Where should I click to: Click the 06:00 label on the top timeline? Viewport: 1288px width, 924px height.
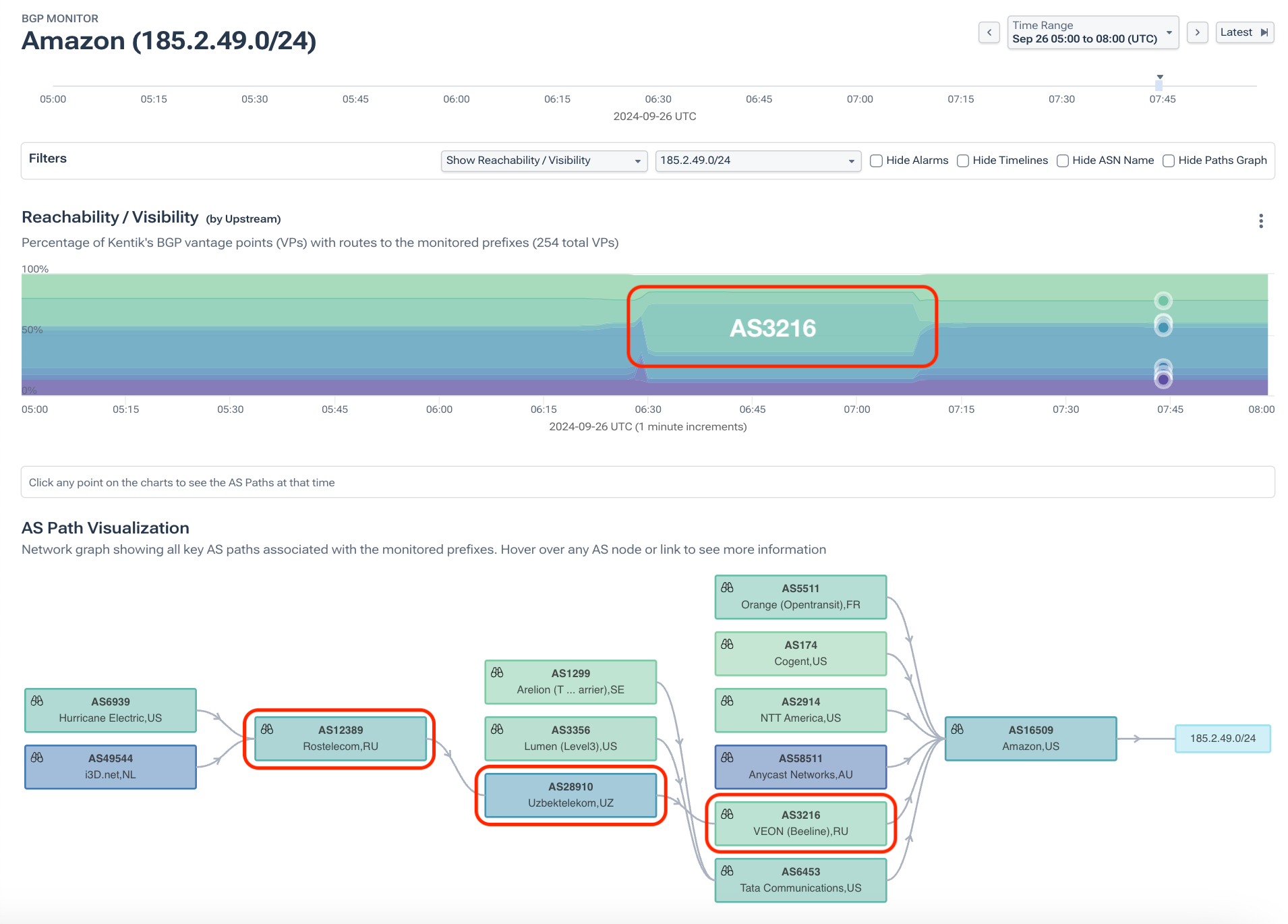(x=457, y=99)
